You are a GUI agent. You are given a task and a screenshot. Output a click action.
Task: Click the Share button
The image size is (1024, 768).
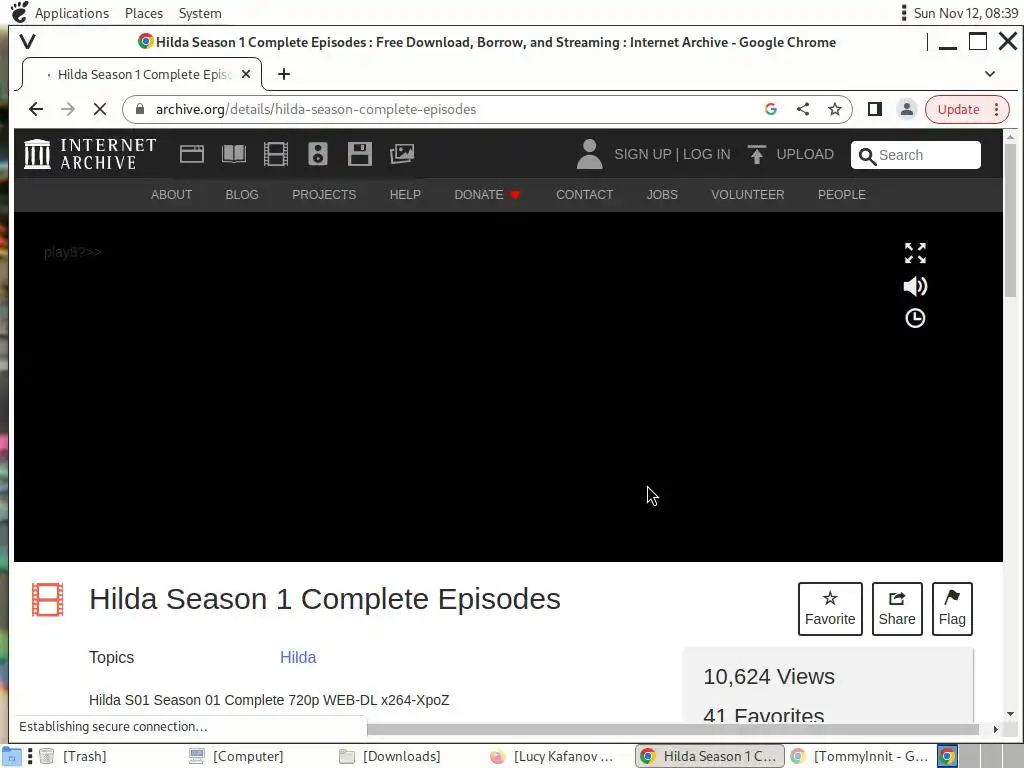coord(897,609)
